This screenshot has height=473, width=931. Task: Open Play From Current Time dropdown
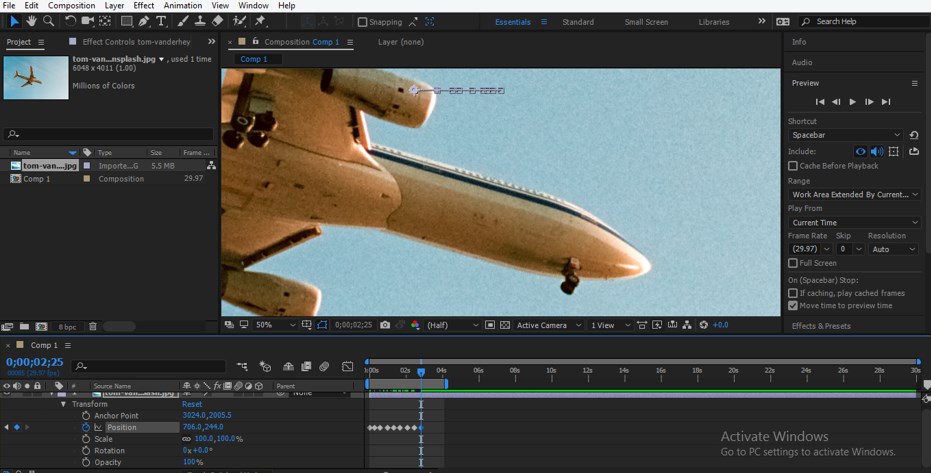854,223
